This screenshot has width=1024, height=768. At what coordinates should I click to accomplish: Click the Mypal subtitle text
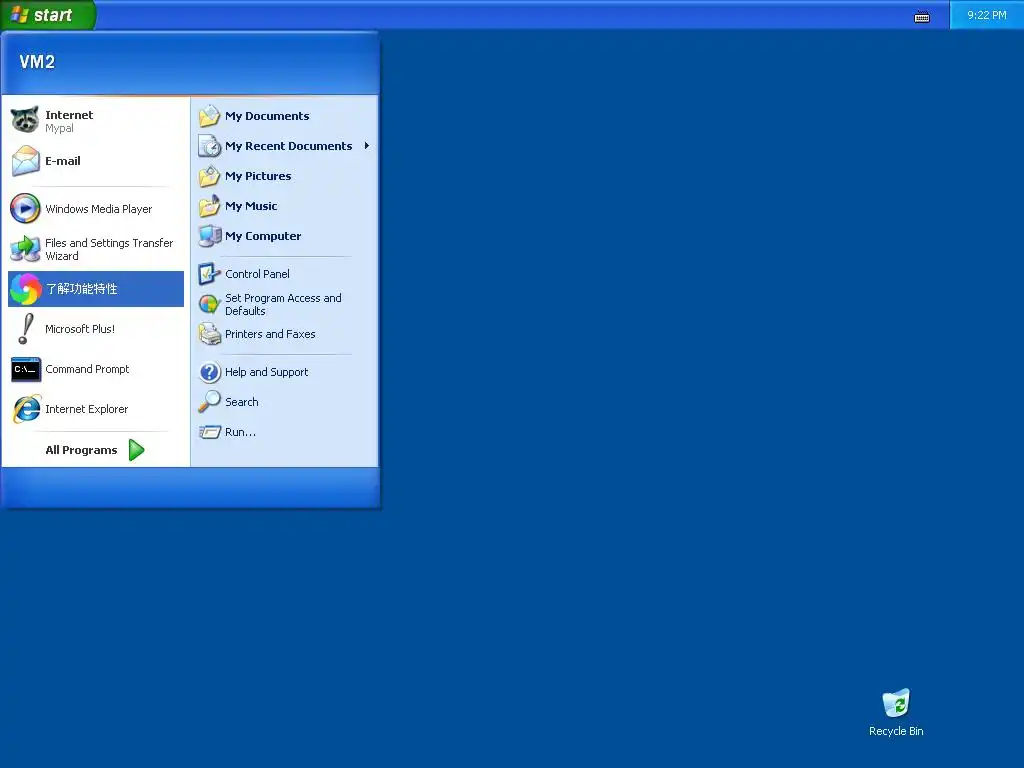(59, 128)
